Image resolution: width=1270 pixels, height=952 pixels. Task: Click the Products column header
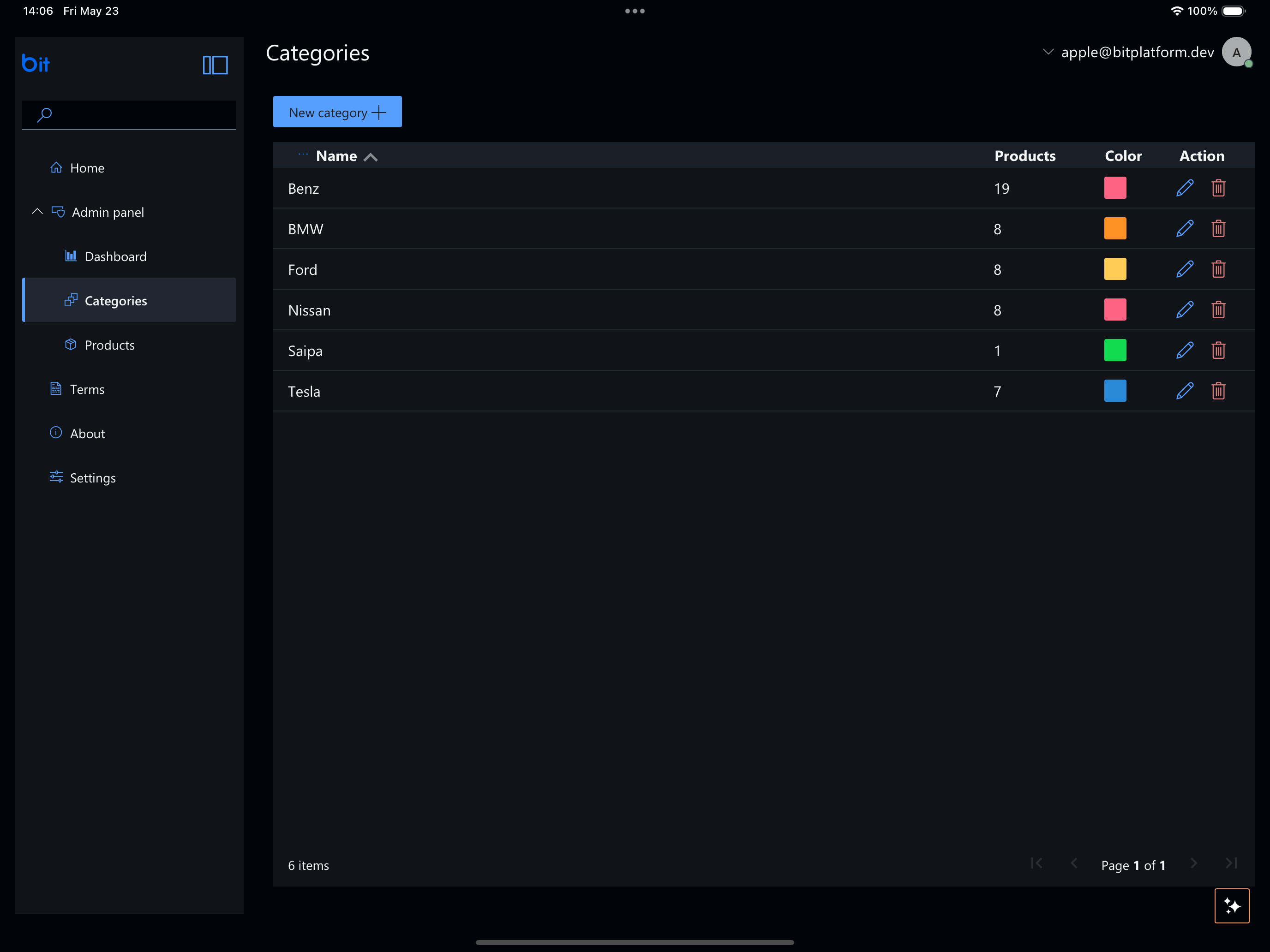click(x=1025, y=156)
